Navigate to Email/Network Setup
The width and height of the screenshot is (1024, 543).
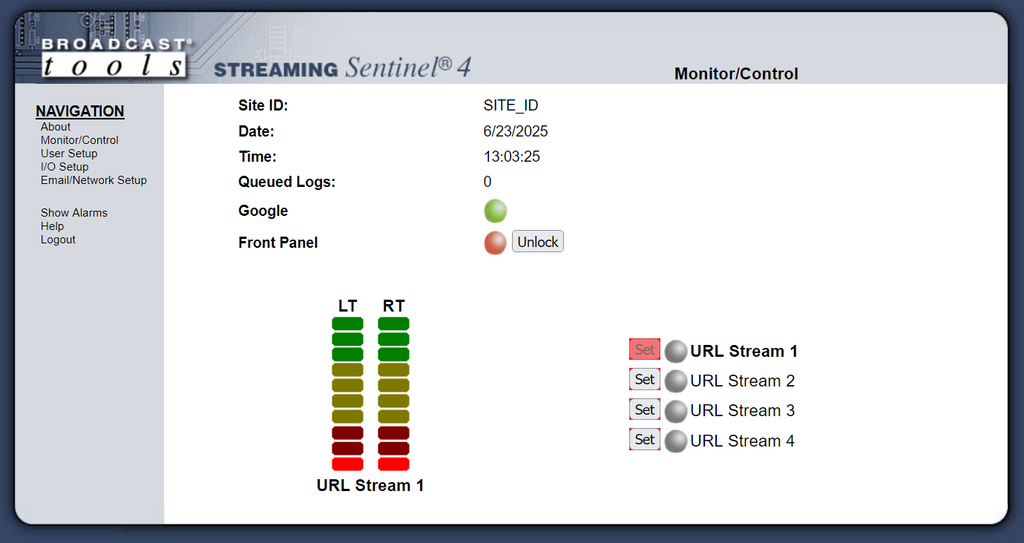click(x=93, y=180)
